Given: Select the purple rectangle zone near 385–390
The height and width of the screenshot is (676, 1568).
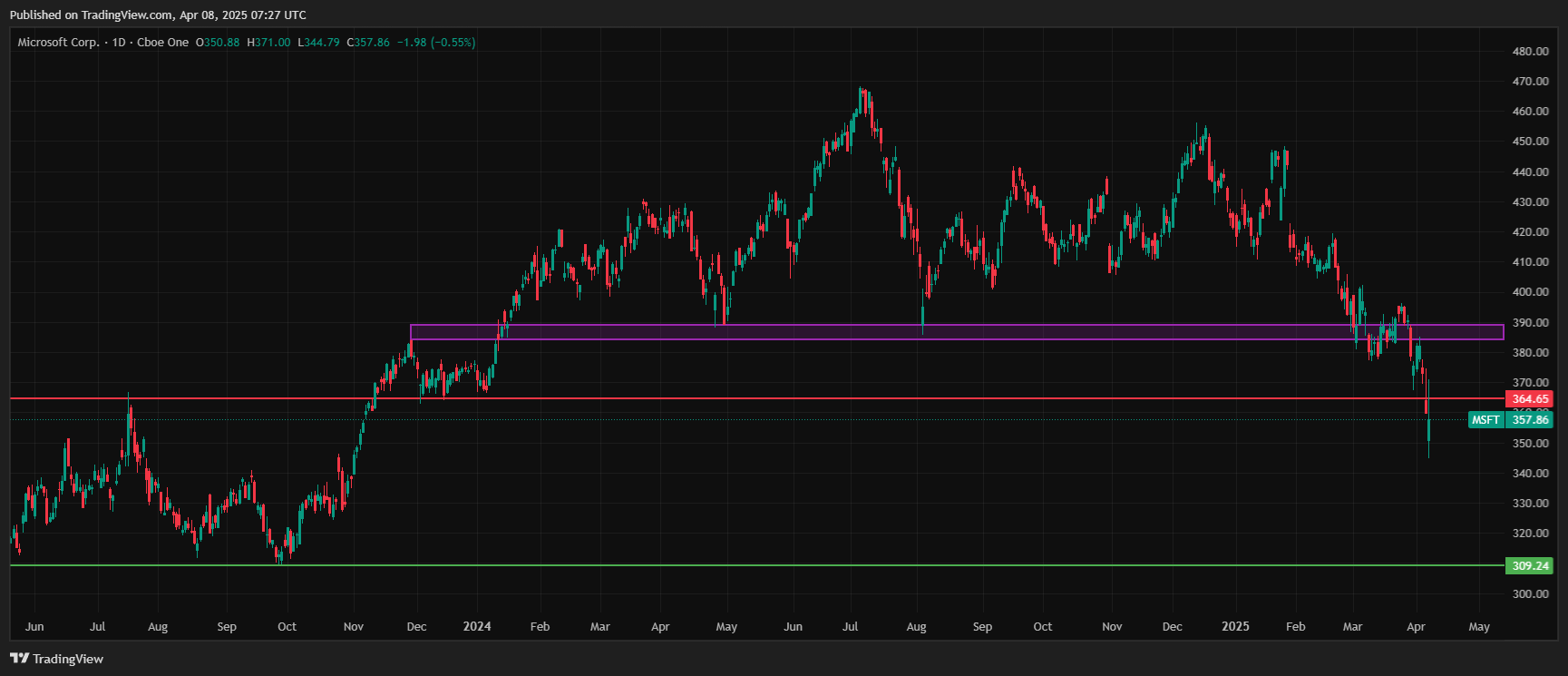Looking at the screenshot, I should [957, 332].
